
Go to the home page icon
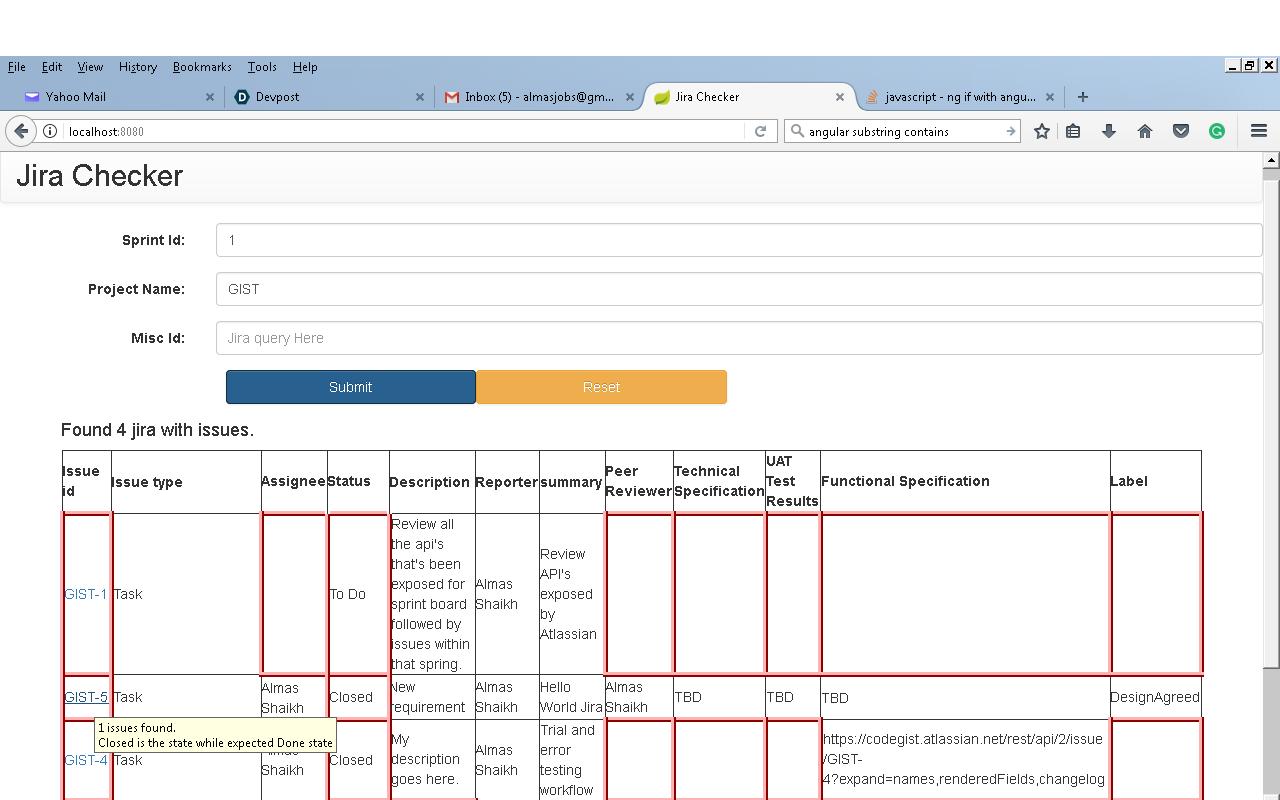point(1145,131)
